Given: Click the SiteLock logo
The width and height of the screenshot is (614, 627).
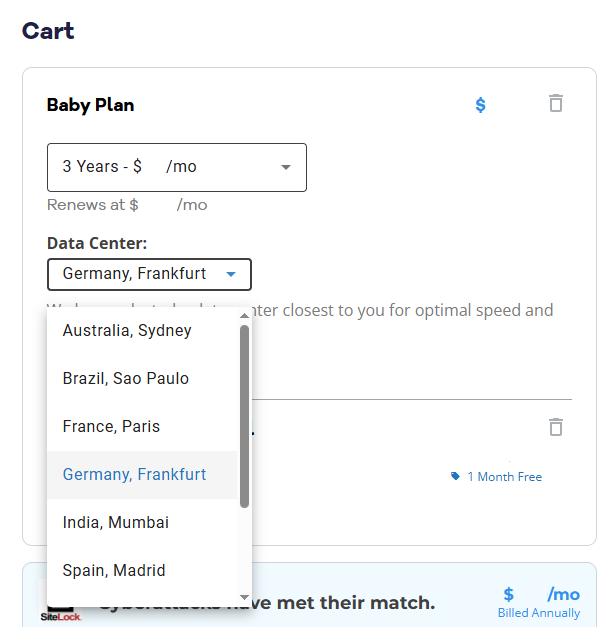Looking at the screenshot, I should coord(60,611).
